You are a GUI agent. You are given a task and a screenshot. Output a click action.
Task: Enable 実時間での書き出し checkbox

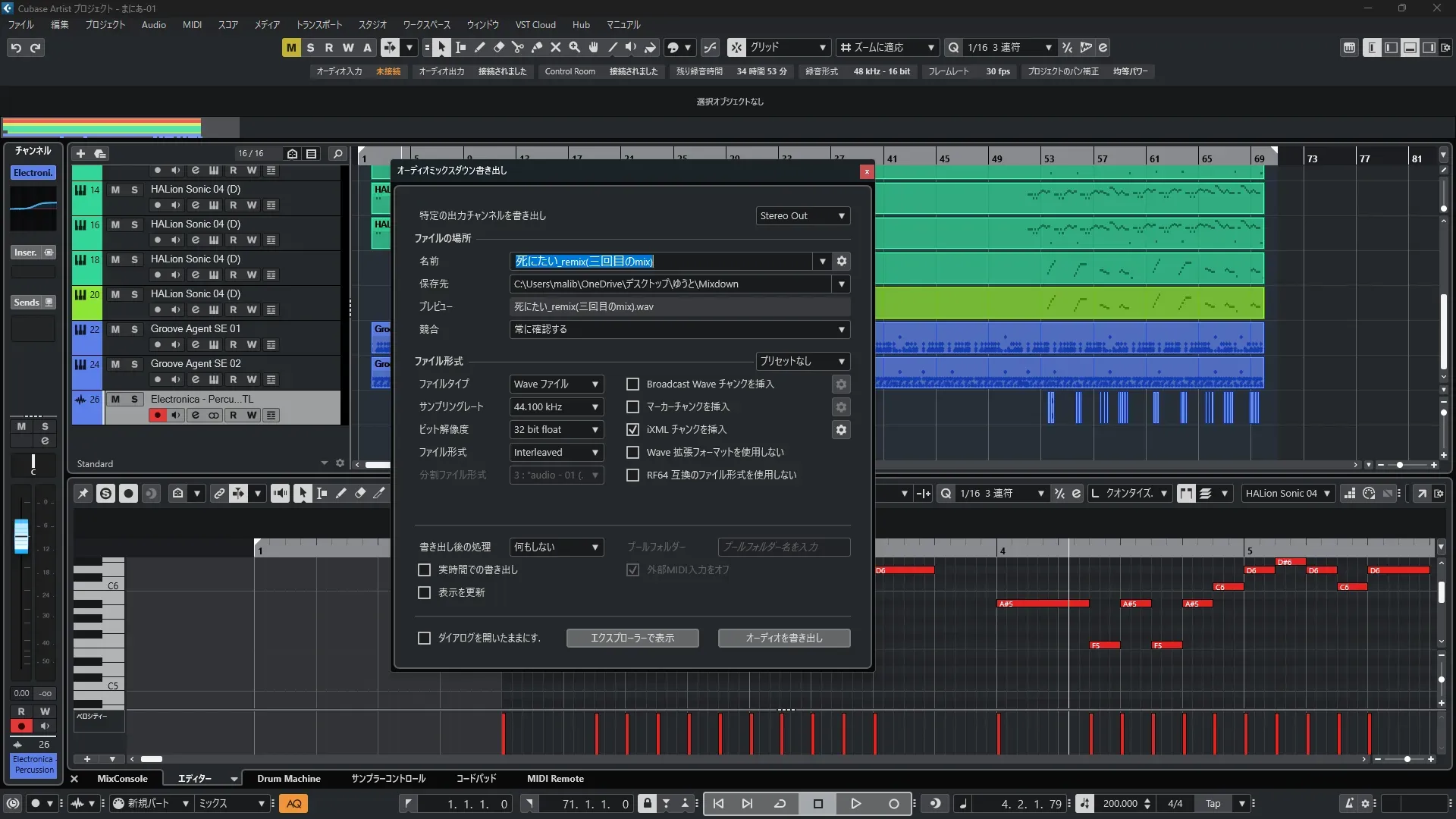[425, 570]
